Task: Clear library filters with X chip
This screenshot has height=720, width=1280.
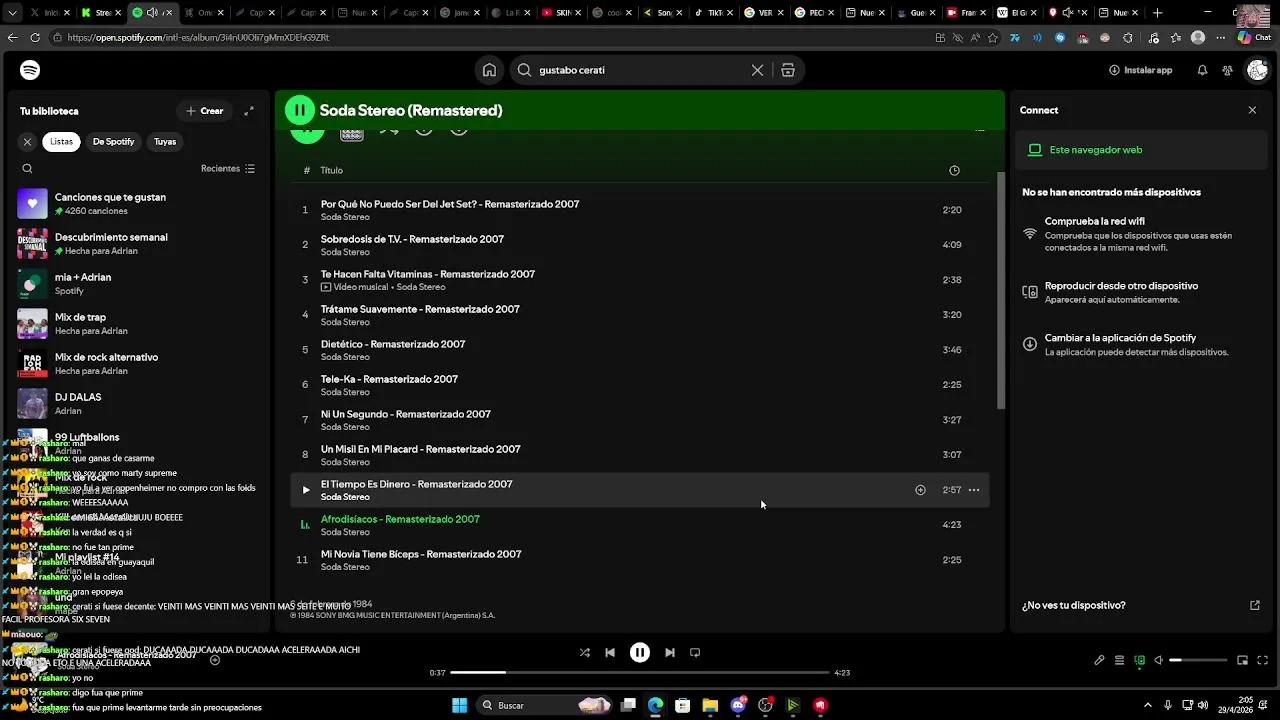Action: [x=28, y=142]
